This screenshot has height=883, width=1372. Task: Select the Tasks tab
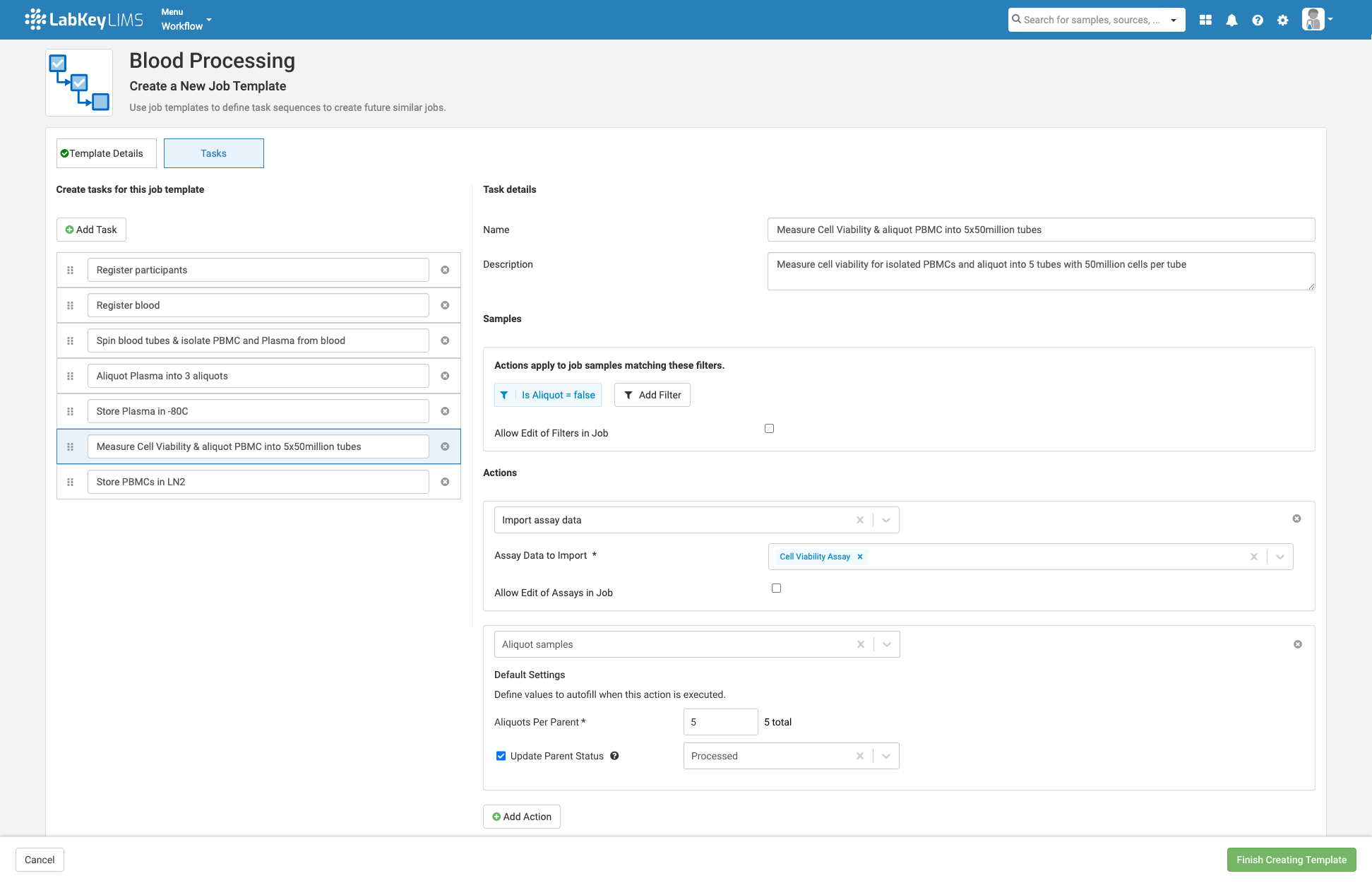213,153
